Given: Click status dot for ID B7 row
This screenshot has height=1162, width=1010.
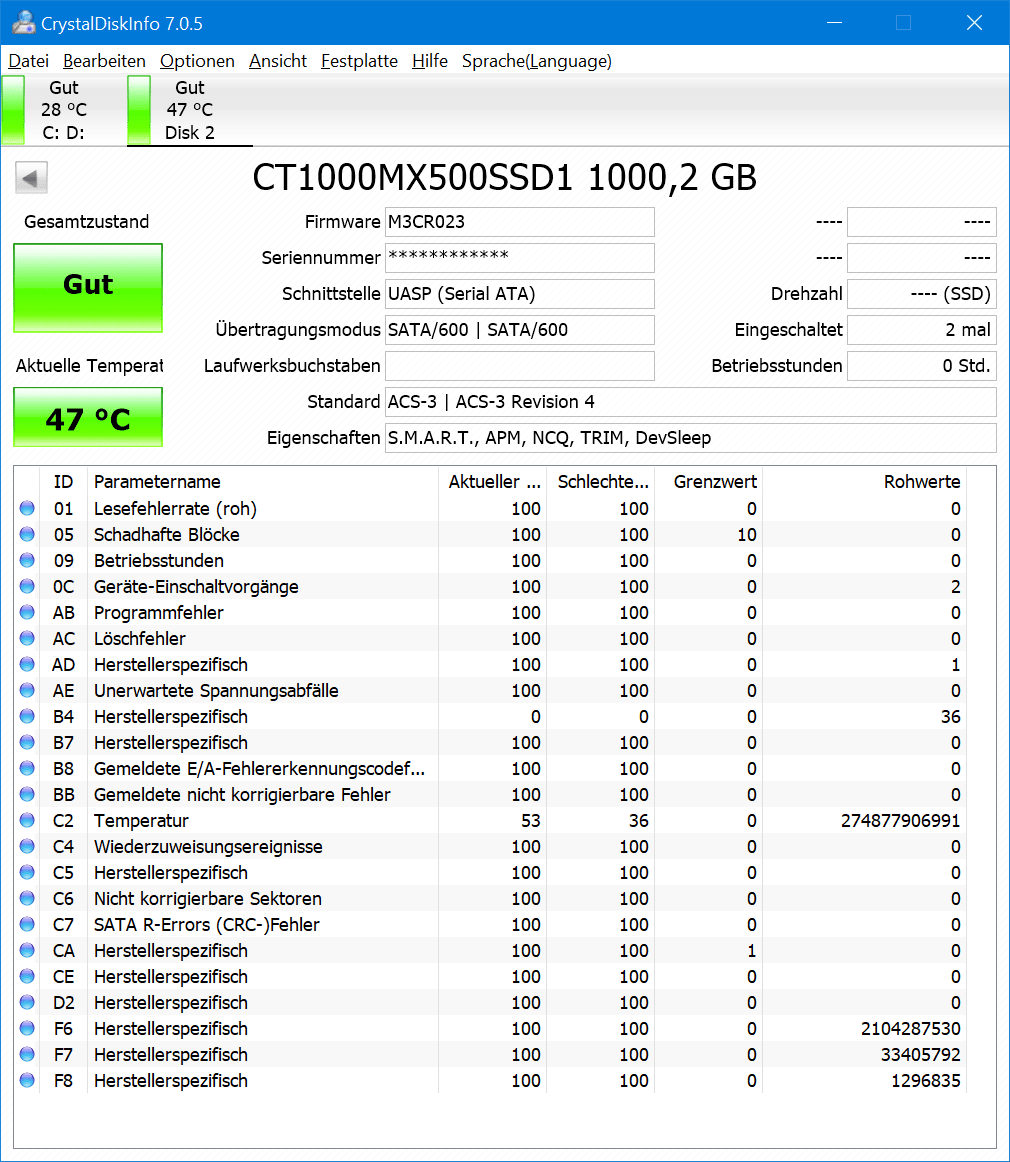Looking at the screenshot, I should coord(27,742).
